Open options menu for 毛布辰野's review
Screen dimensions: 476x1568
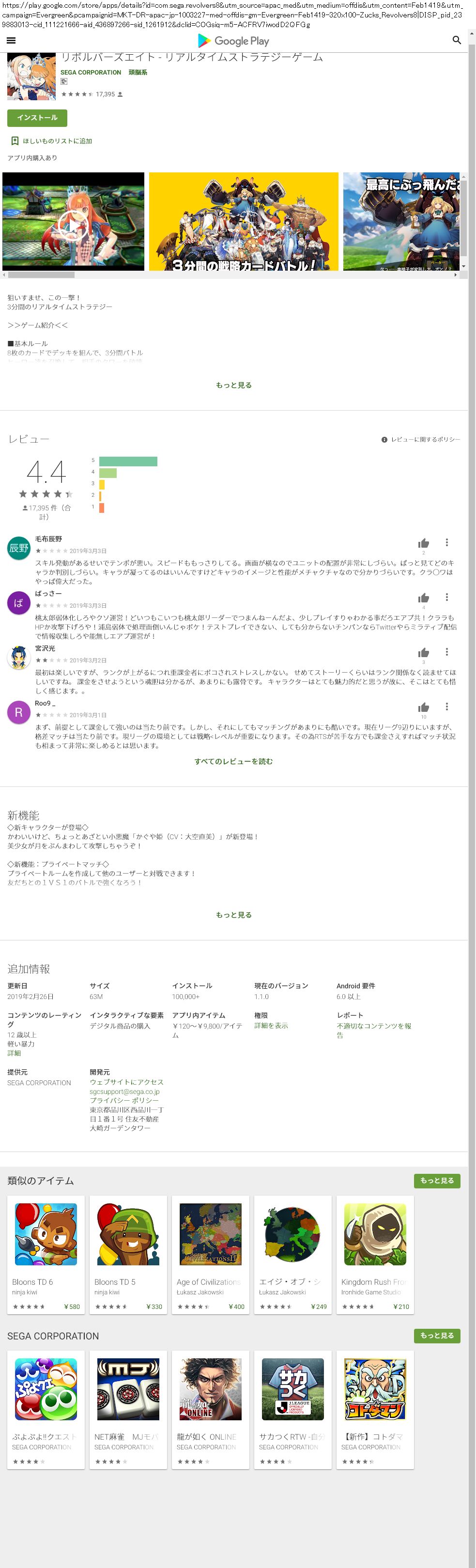(x=447, y=542)
